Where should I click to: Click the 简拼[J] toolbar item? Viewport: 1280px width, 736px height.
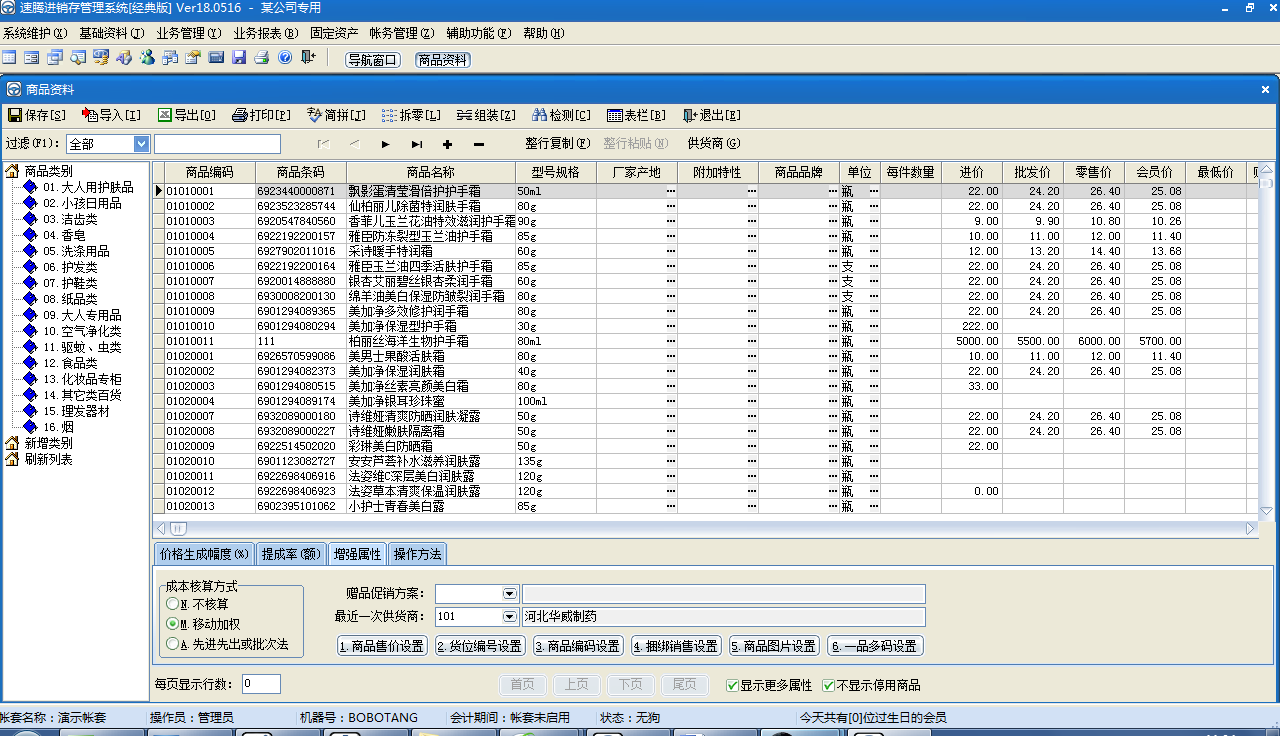(x=337, y=115)
